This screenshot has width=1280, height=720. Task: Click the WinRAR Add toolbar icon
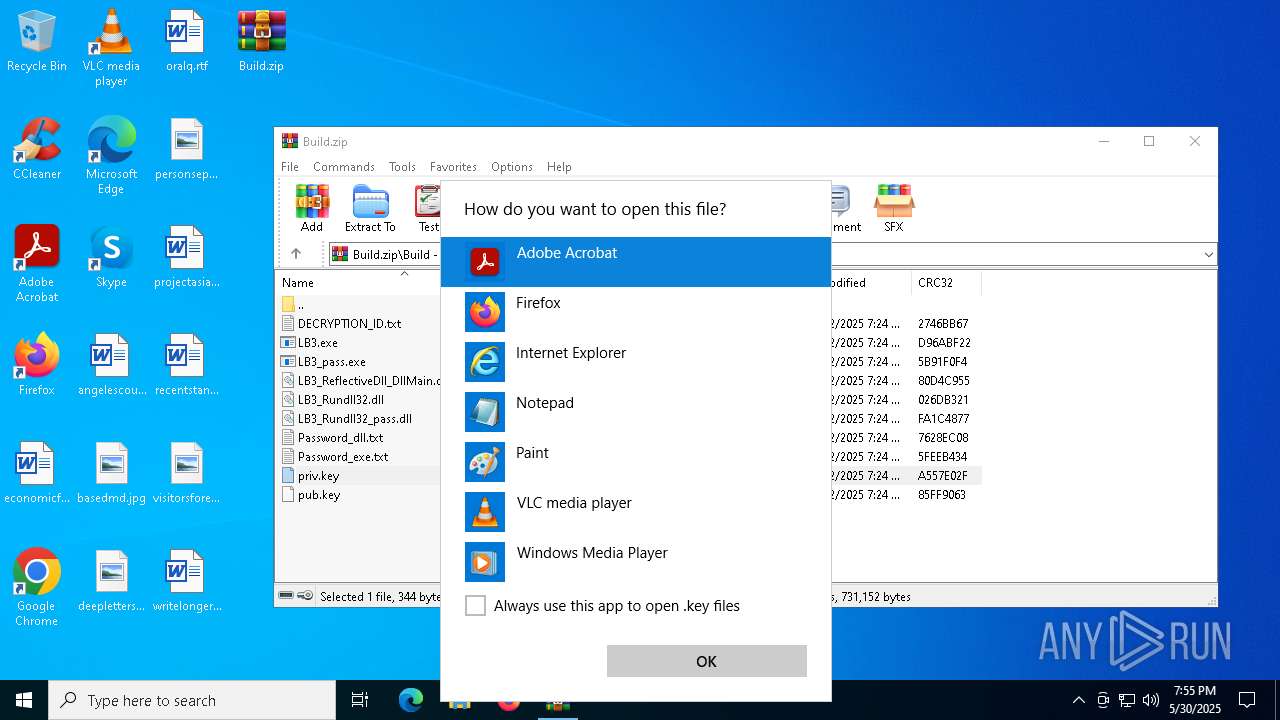pyautogui.click(x=312, y=208)
